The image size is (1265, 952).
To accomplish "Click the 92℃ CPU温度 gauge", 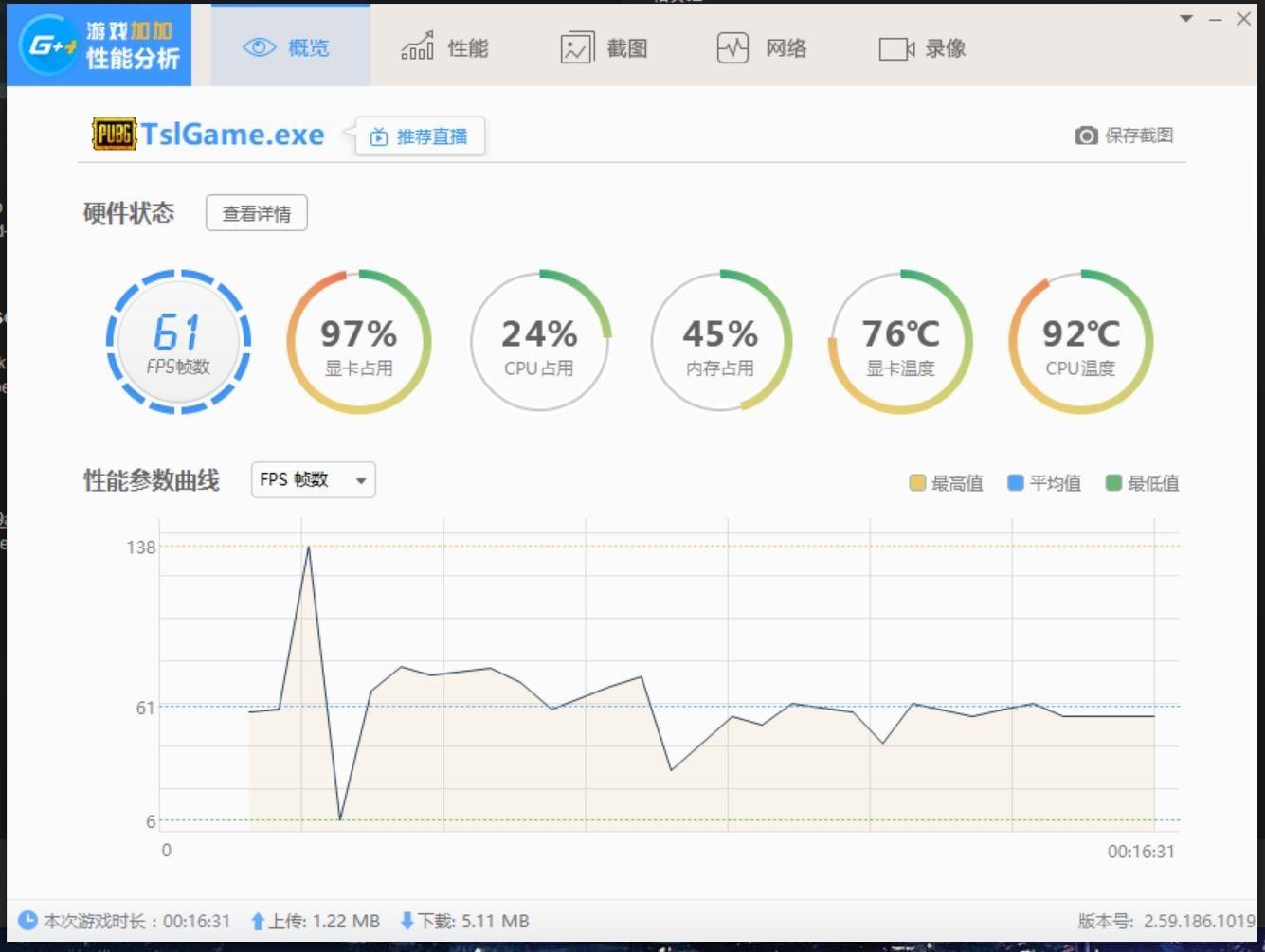I will [1081, 342].
